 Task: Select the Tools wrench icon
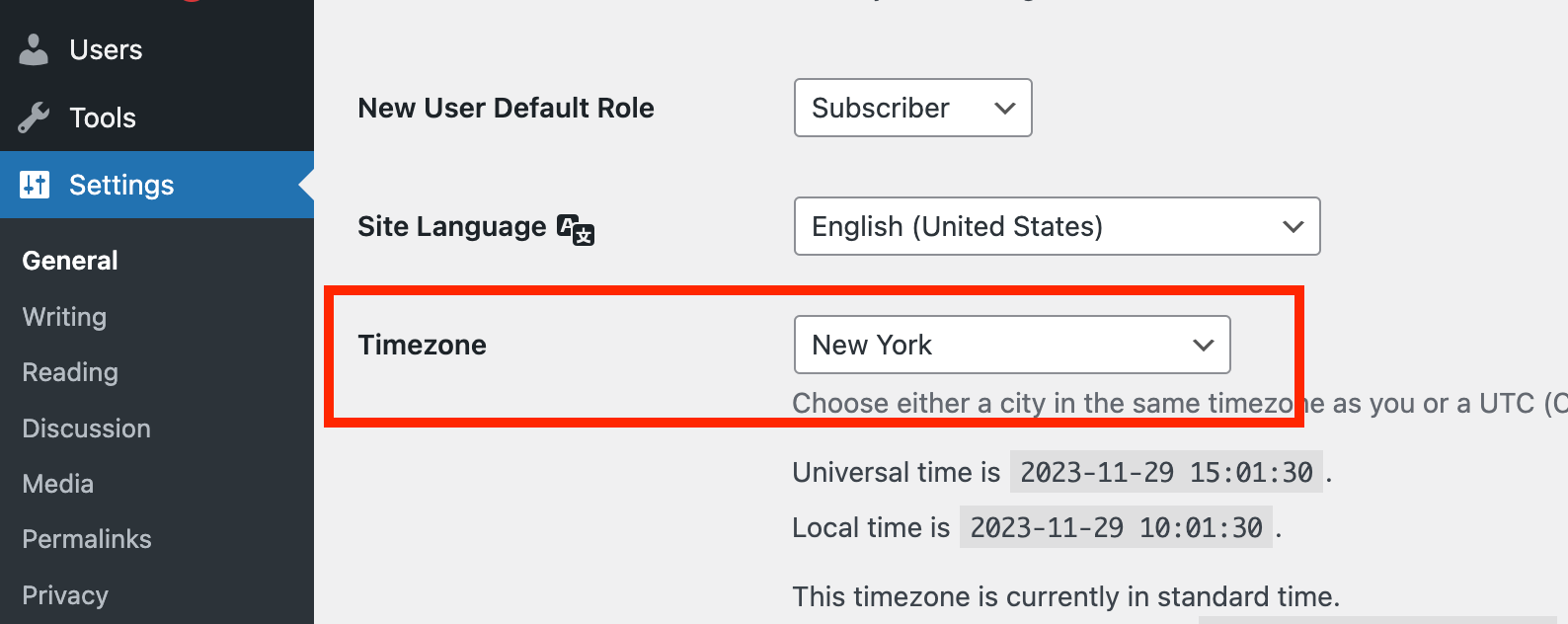click(x=33, y=117)
